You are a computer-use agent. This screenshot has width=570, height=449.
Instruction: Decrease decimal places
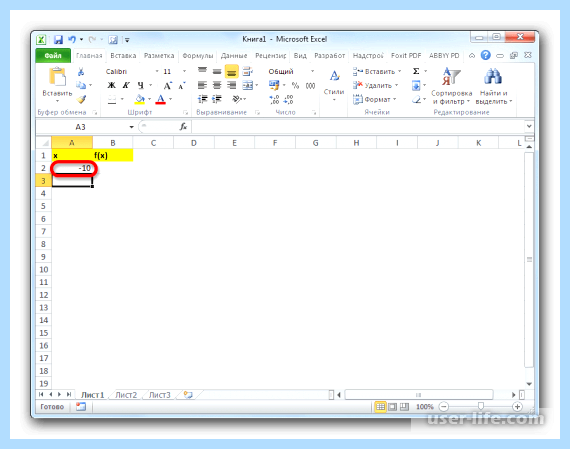tap(289, 100)
